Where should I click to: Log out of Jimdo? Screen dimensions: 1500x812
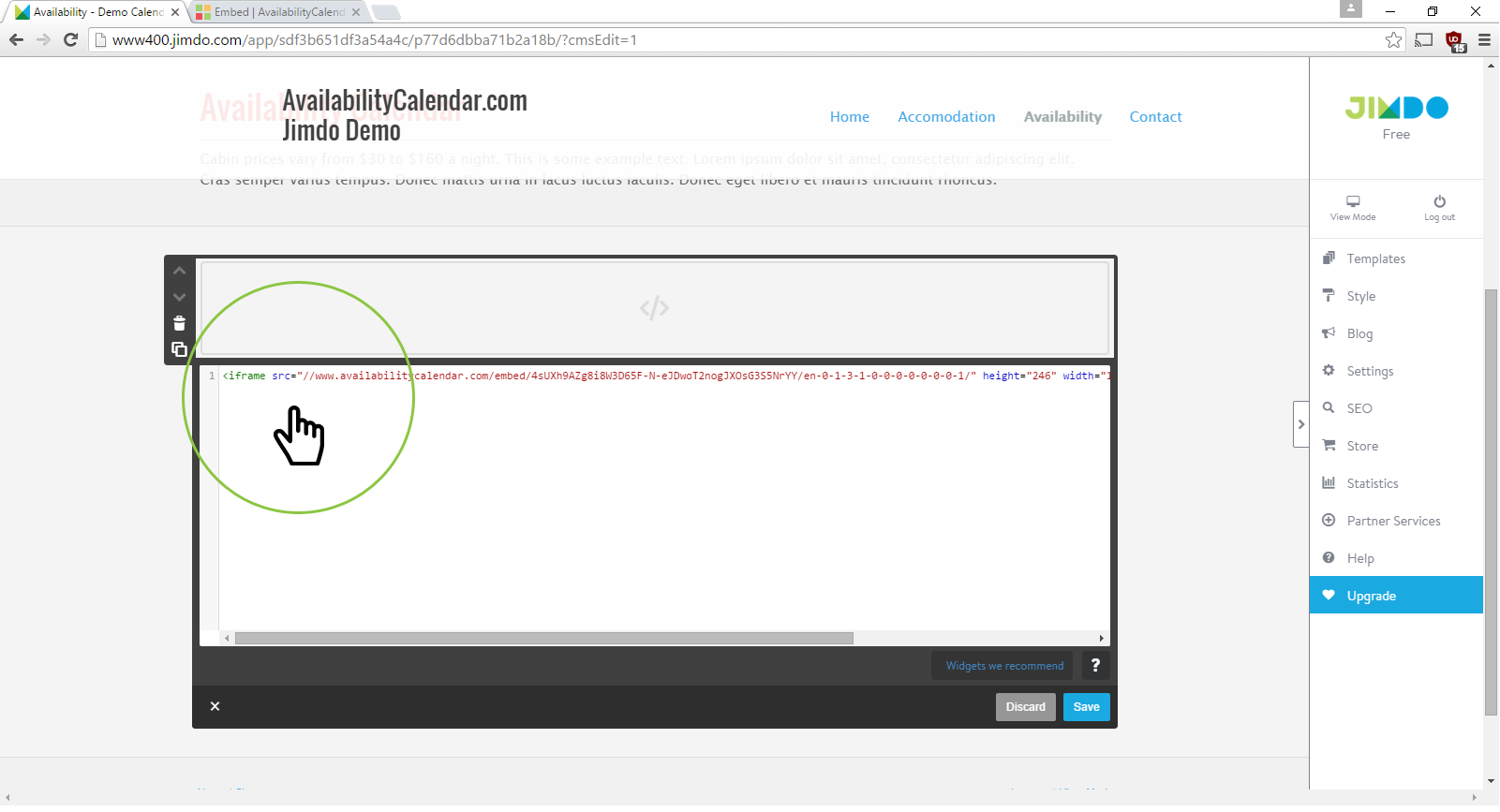click(x=1439, y=208)
